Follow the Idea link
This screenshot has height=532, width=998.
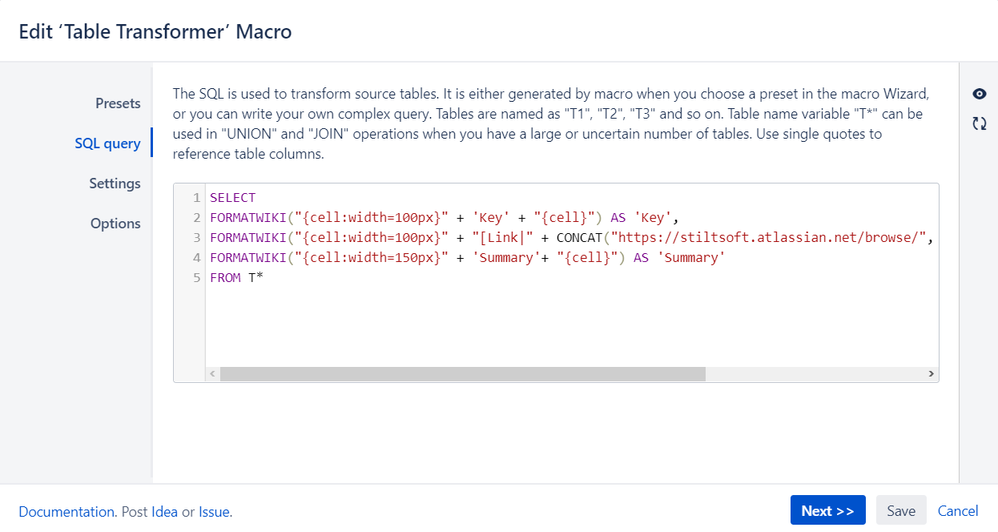(x=164, y=512)
